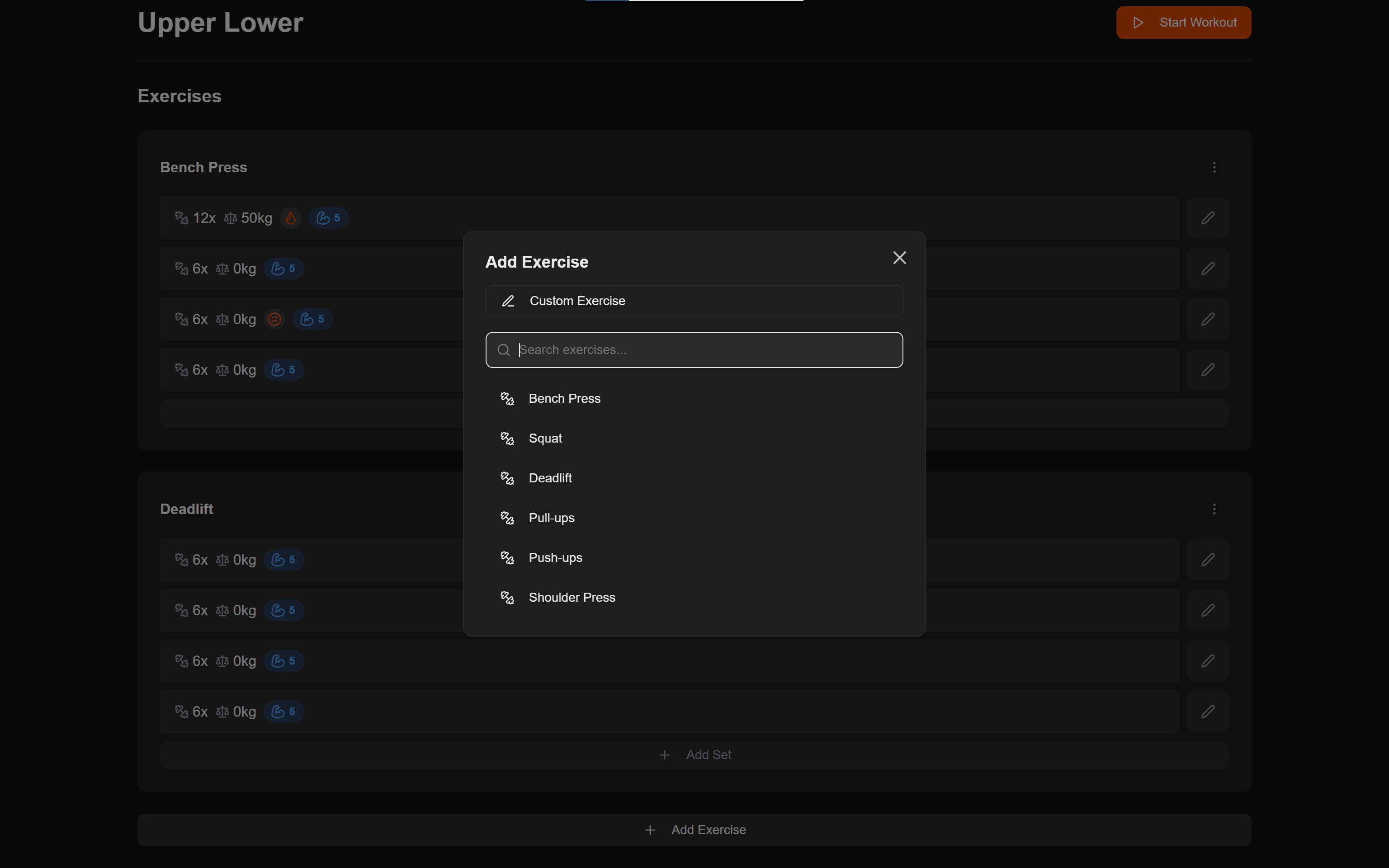Viewport: 1389px width, 868px height.
Task: Click the play icon in Start Workout
Action: point(1138,23)
